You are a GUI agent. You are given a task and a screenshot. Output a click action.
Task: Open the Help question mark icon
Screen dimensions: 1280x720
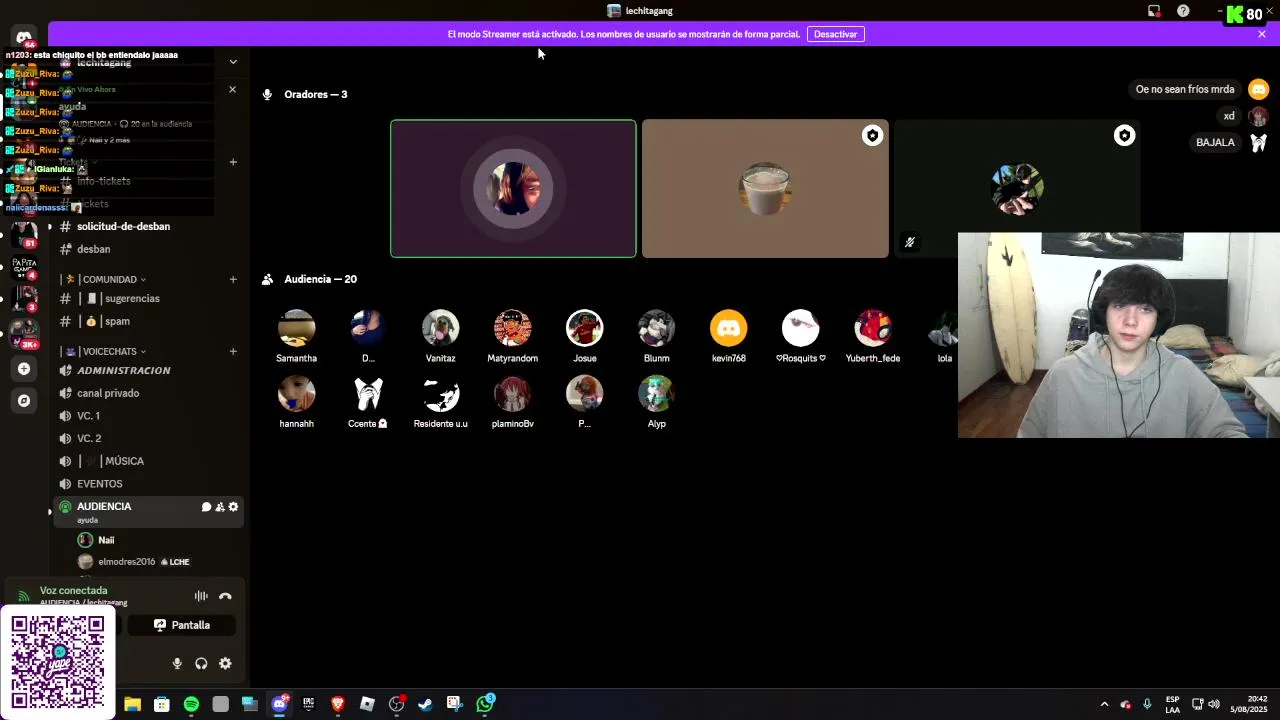click(1183, 11)
